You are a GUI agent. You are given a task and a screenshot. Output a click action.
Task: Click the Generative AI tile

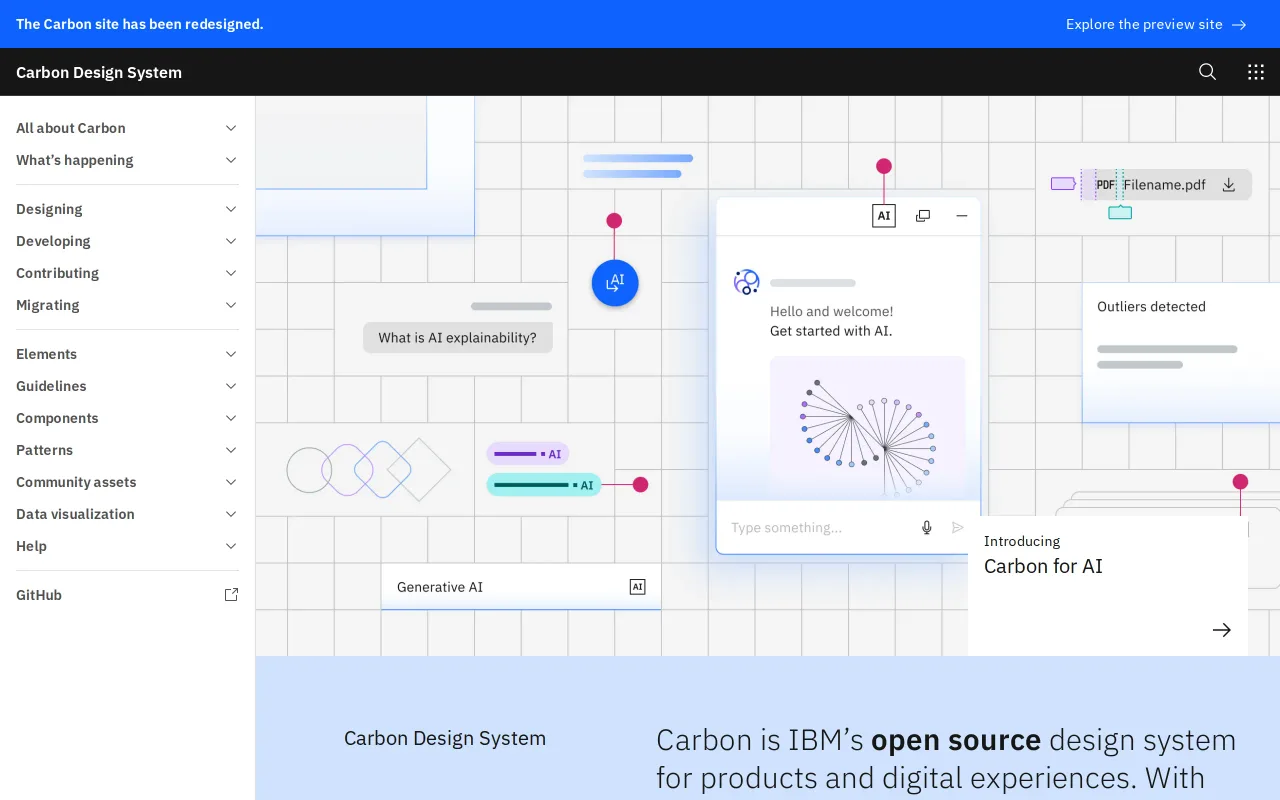(x=521, y=587)
